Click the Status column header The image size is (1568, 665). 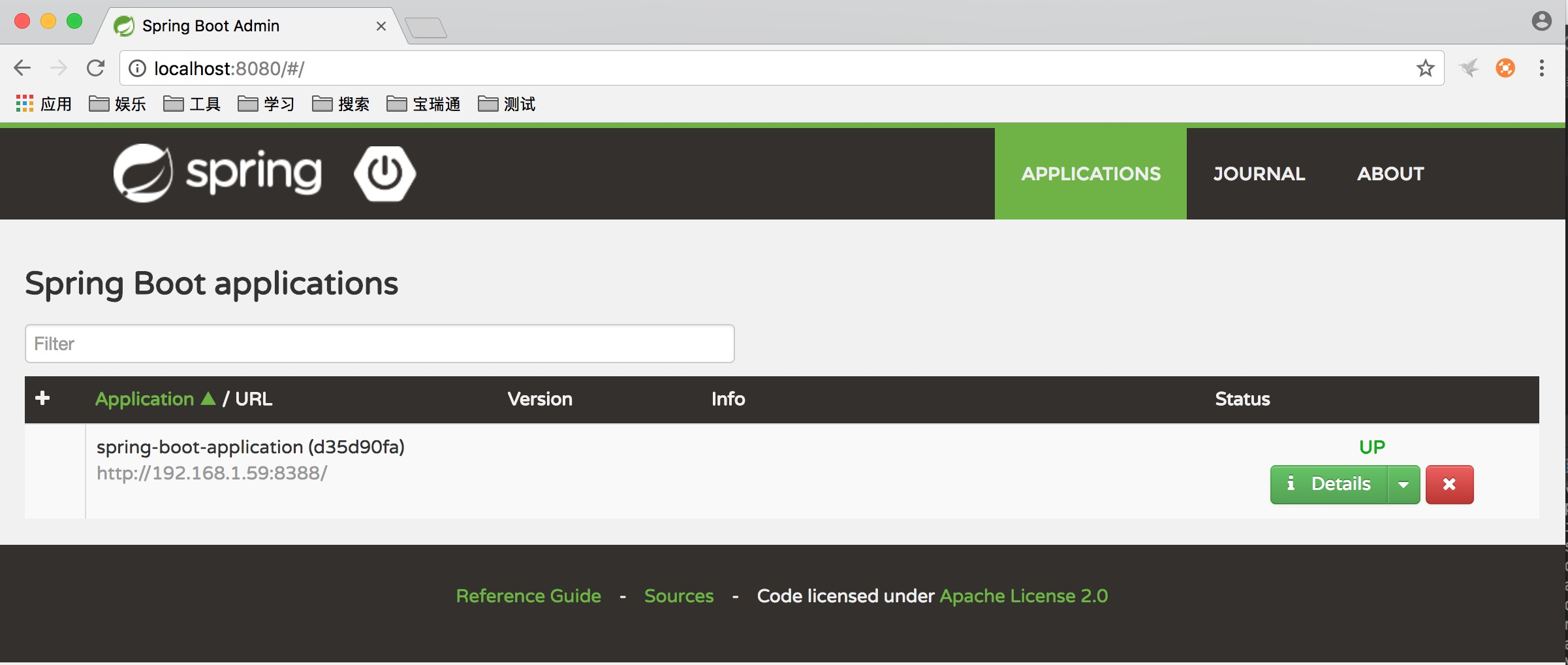[1242, 398]
